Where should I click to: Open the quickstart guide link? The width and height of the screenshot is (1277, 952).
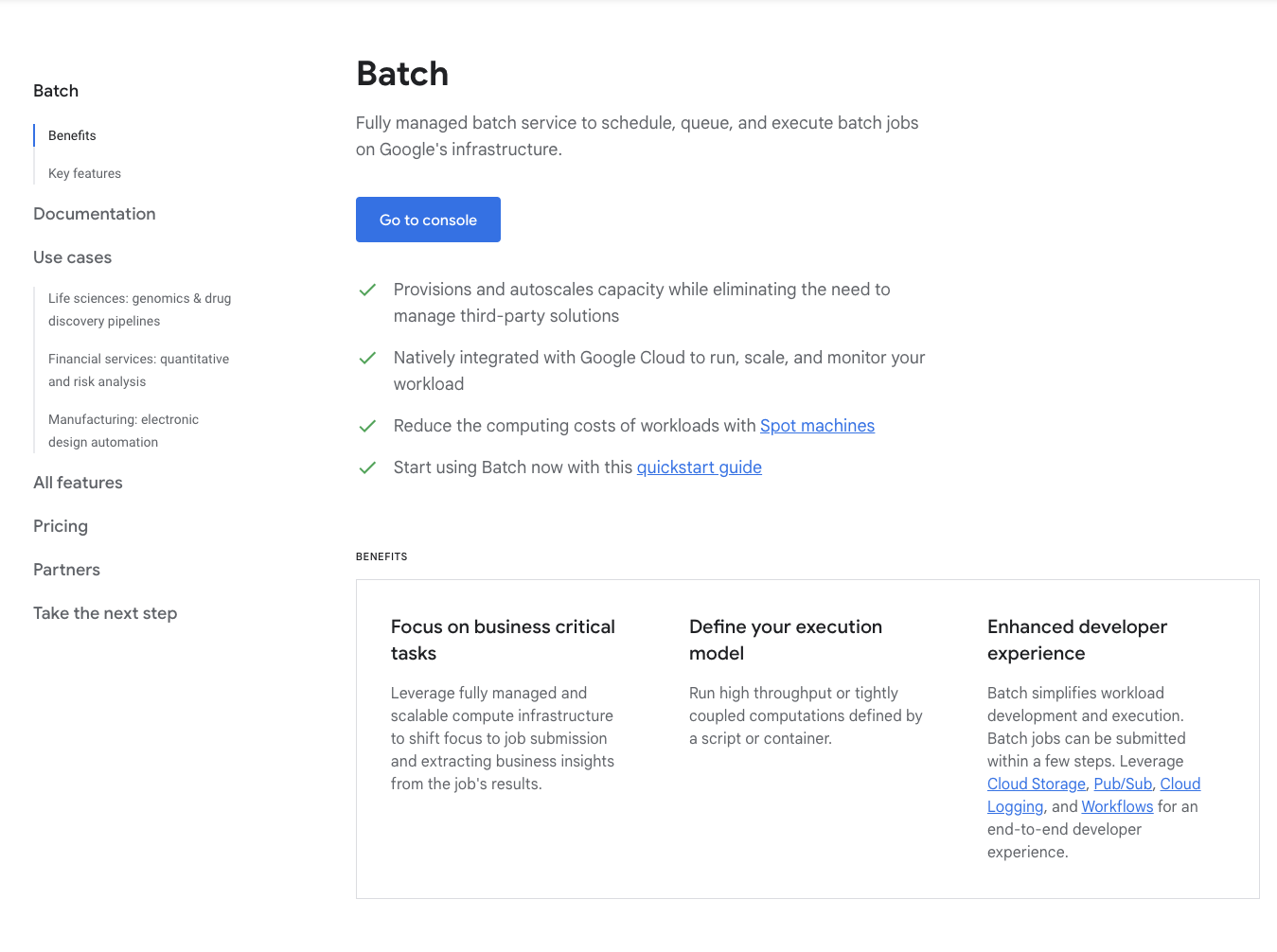pos(699,467)
